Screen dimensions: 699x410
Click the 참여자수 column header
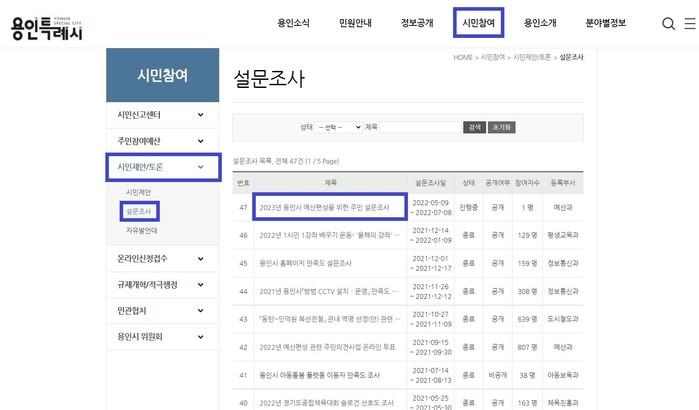click(x=527, y=183)
